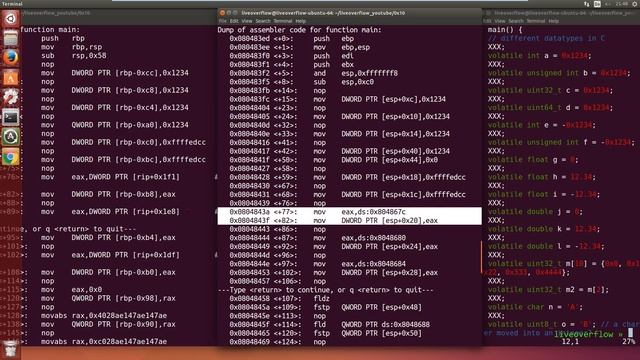This screenshot has width=640, height=360.
Task: Click 'movabs rax,0x4028ae147ae147ae' line
Action: [104, 316]
